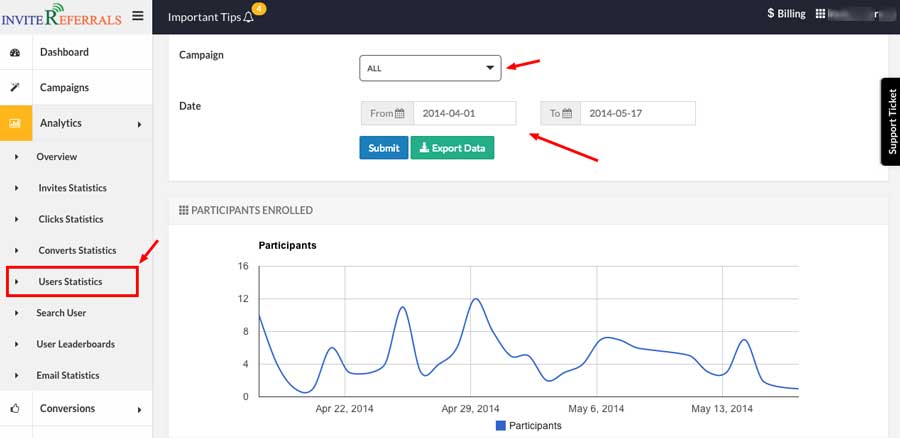
Task: Open Users Statistics page
Action: tap(71, 282)
